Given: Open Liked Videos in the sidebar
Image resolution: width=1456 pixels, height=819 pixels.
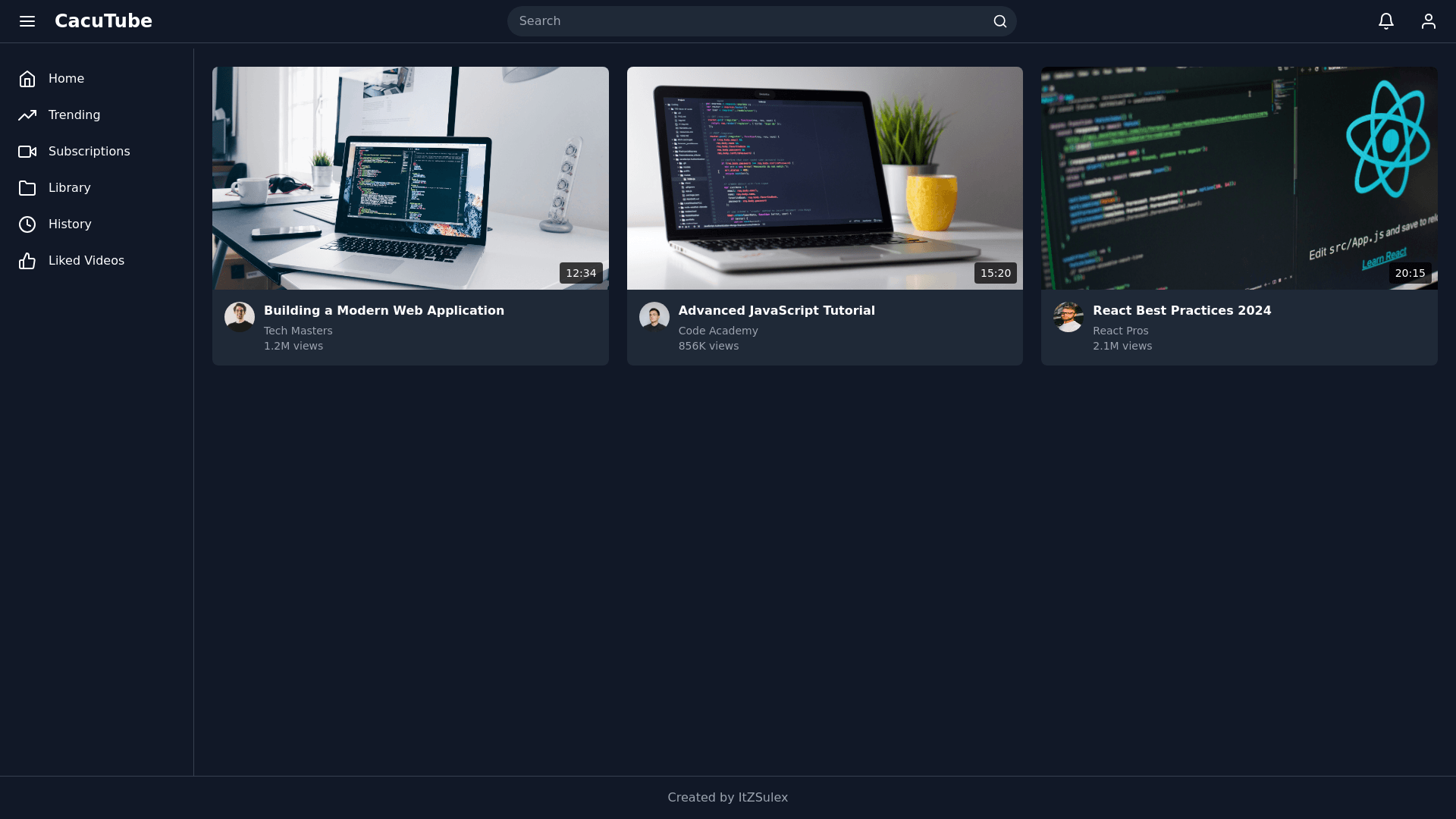Looking at the screenshot, I should coord(86,261).
